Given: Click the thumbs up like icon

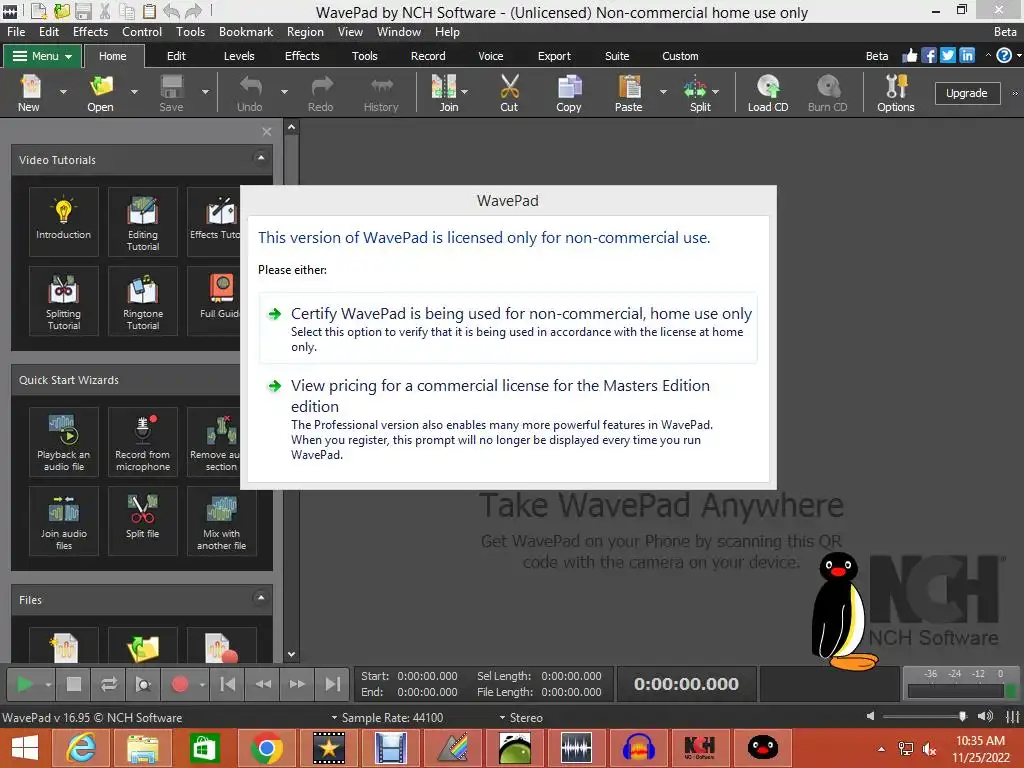Looking at the screenshot, I should pos(910,56).
